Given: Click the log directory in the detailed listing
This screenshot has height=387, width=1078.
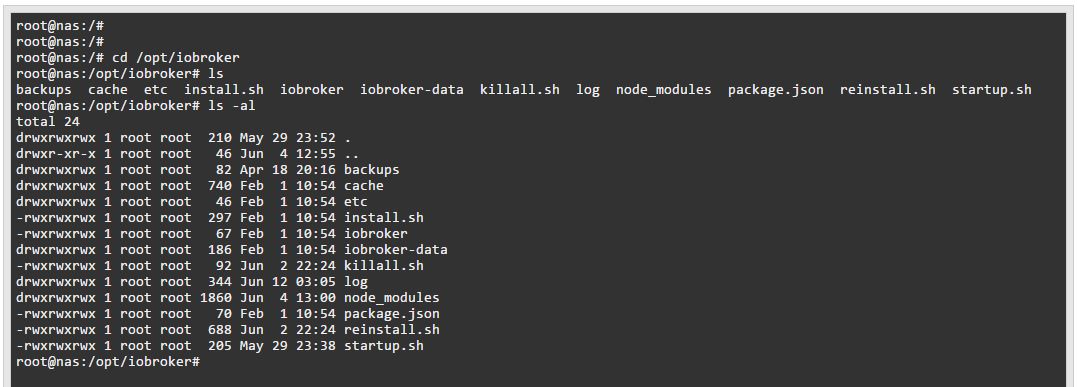Looking at the screenshot, I should [x=355, y=282].
